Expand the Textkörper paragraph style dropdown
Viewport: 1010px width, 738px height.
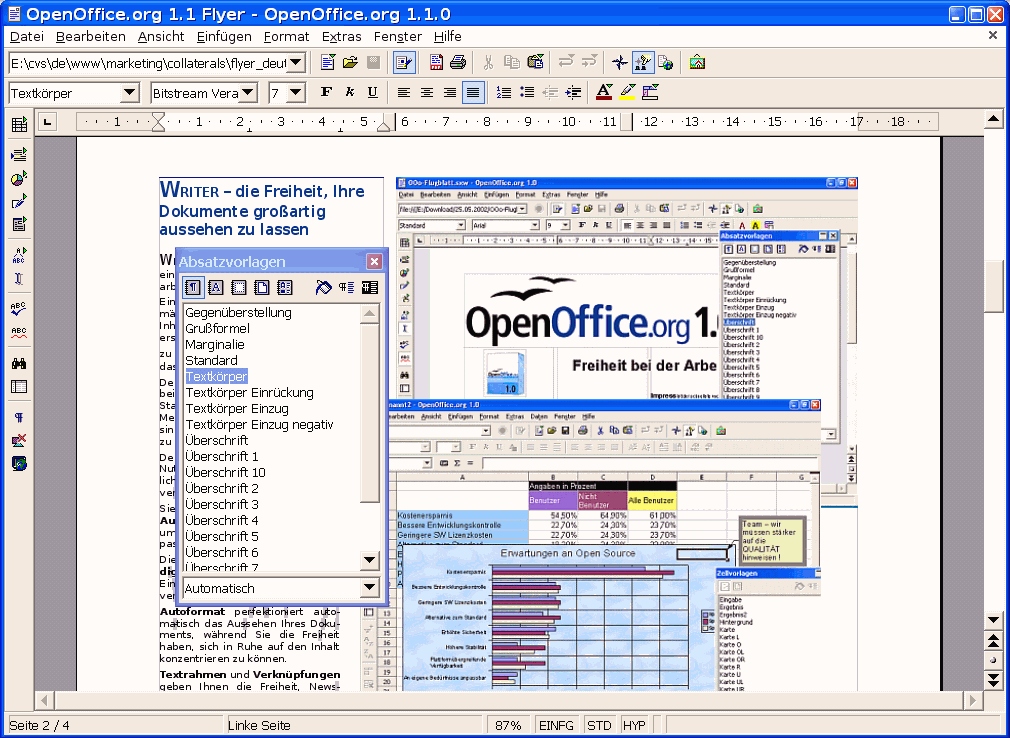pos(130,93)
